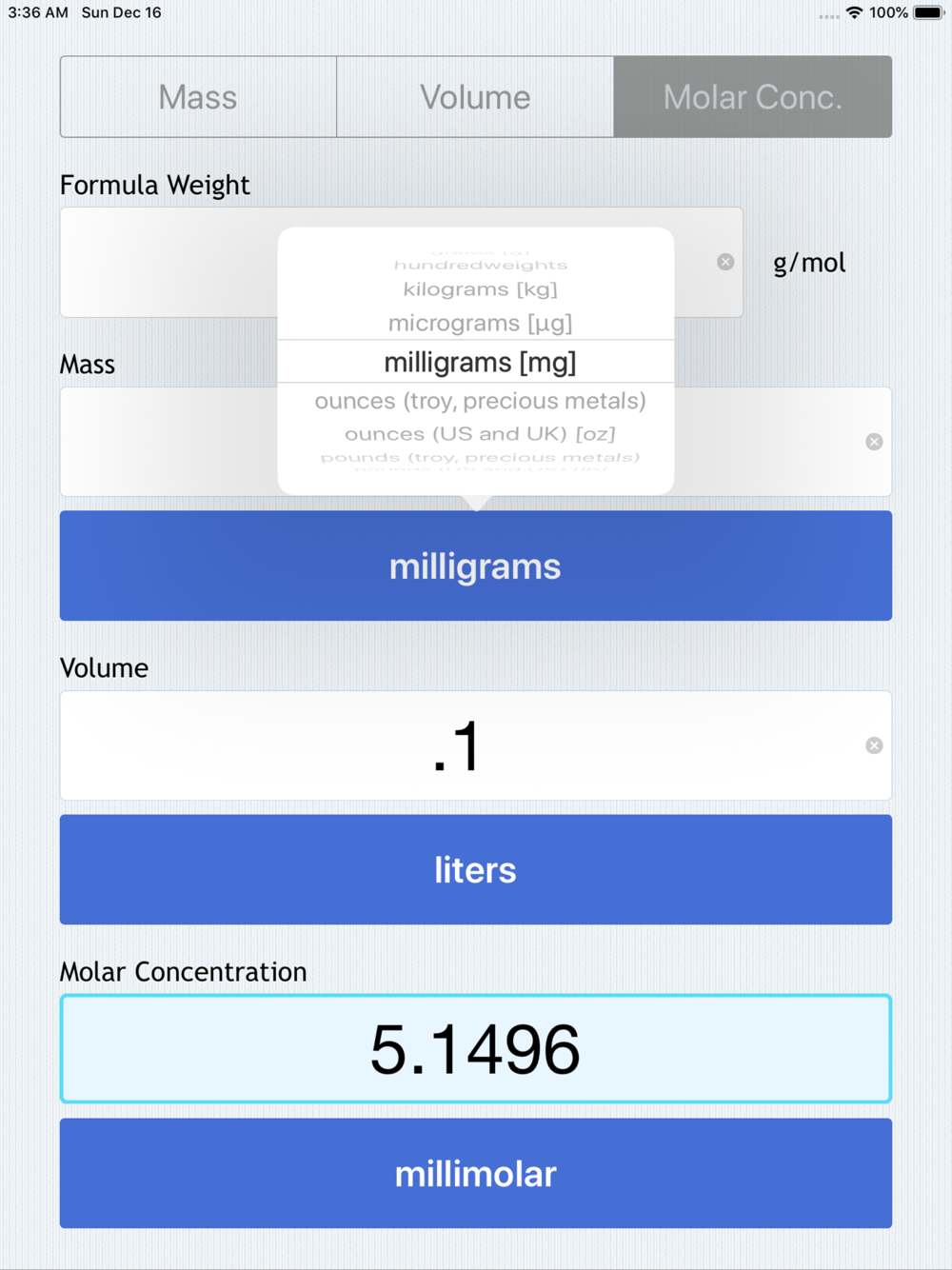Select the Molar Conc. tab

[752, 97]
